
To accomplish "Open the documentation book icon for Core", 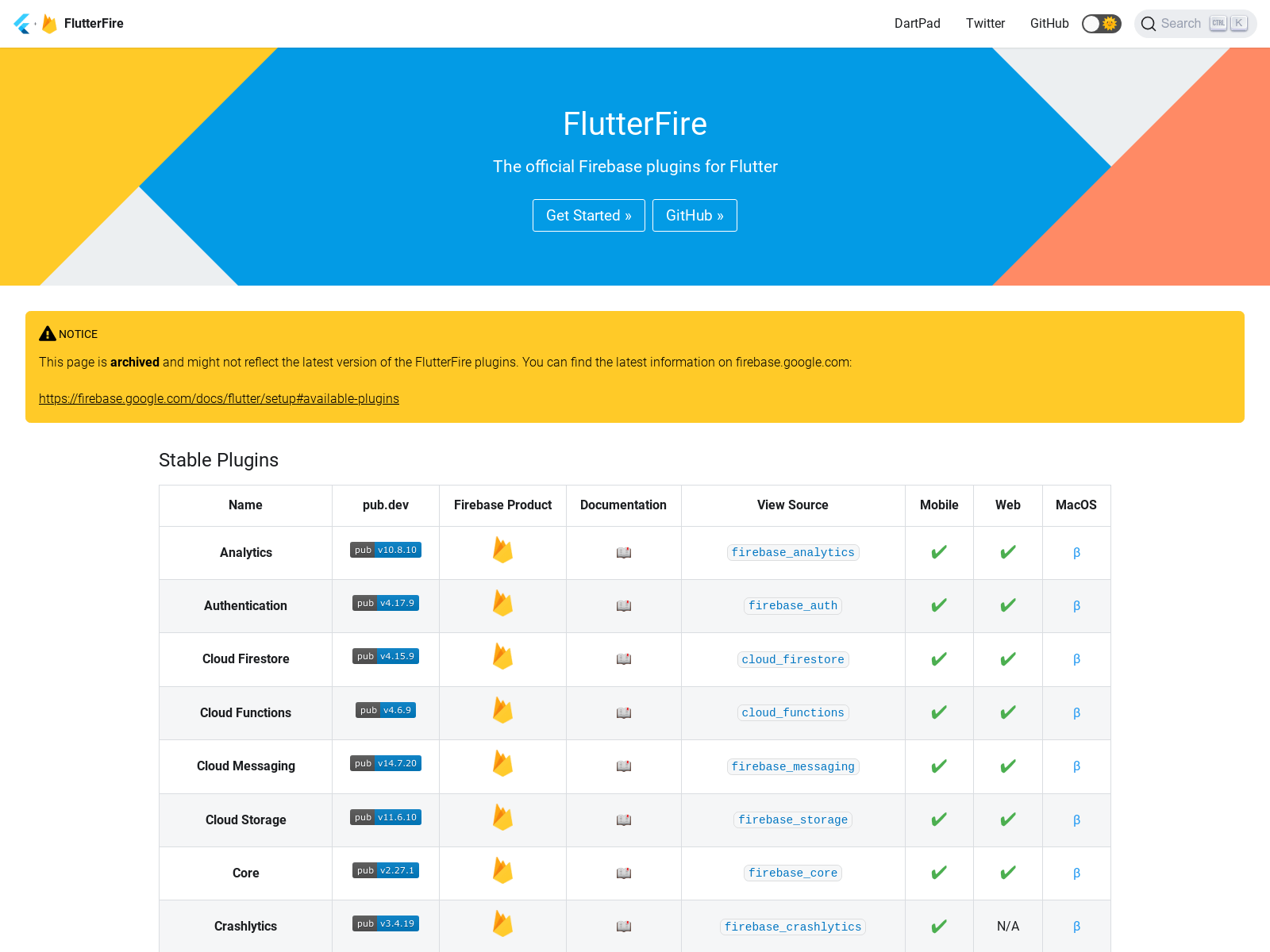I will coord(624,873).
